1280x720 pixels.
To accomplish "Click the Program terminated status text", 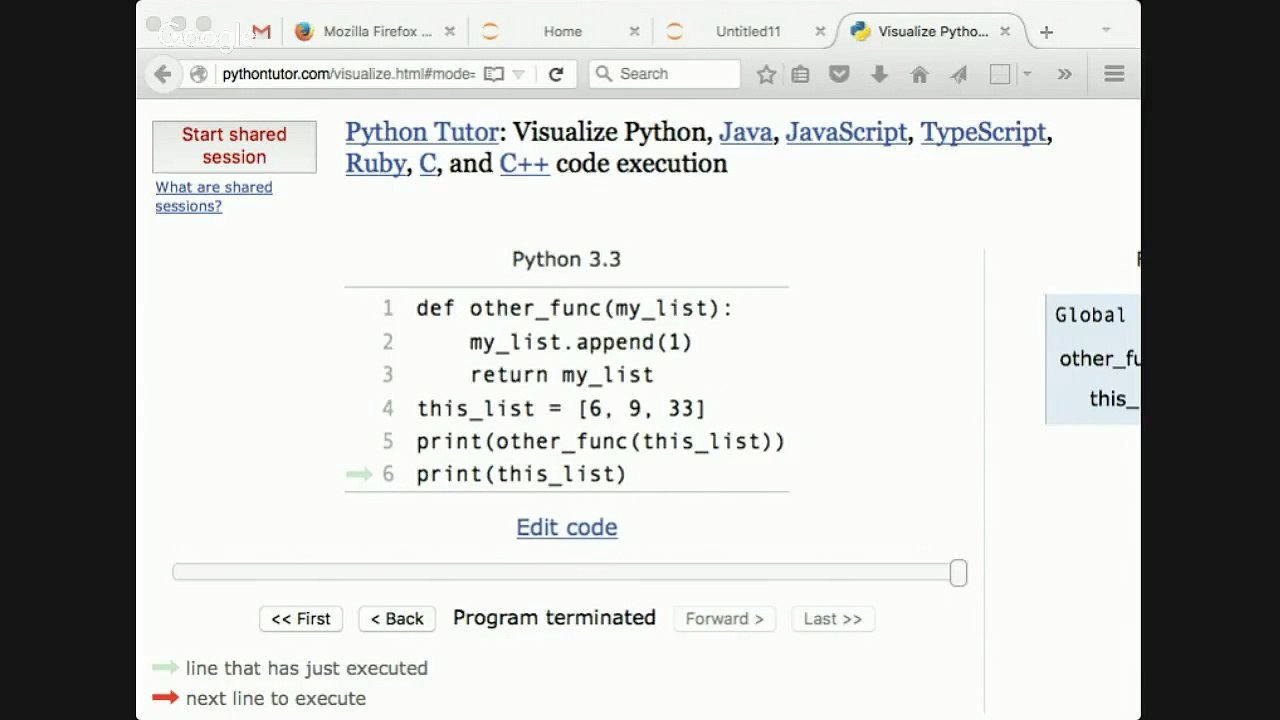I will 554,618.
